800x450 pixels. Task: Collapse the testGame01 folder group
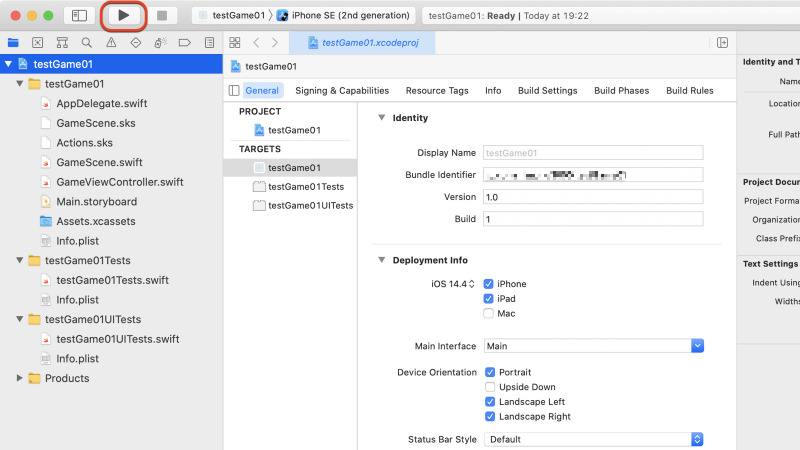(x=19, y=84)
